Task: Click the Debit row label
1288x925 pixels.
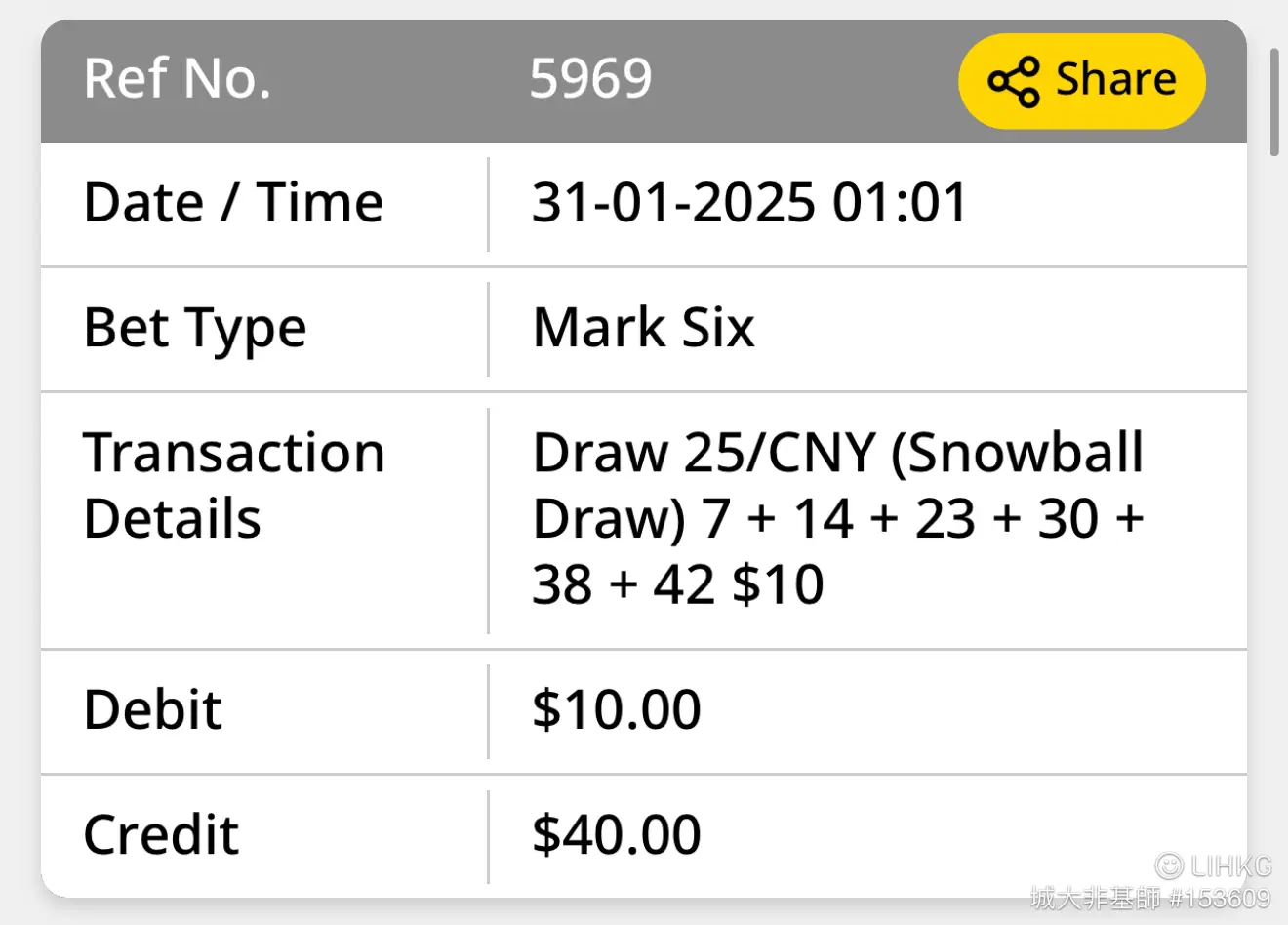Action: (153, 709)
